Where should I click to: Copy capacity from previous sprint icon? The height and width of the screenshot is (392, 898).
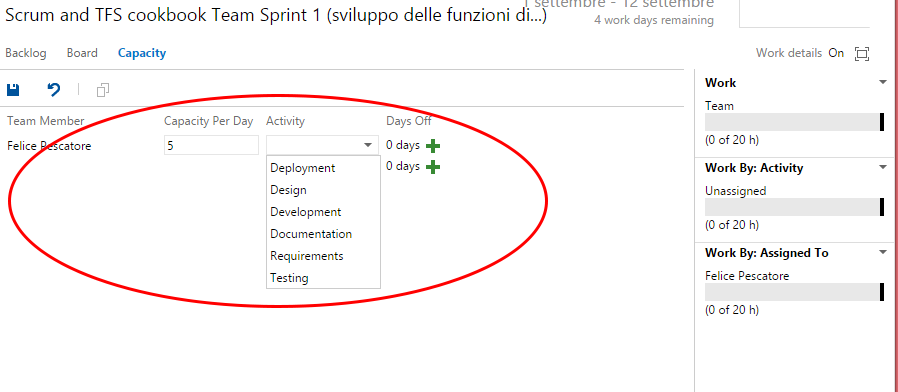pos(103,90)
